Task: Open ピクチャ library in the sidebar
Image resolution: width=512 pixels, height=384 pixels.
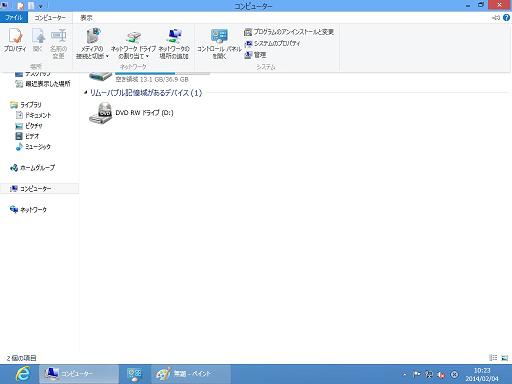Action: pyautogui.click(x=29, y=126)
